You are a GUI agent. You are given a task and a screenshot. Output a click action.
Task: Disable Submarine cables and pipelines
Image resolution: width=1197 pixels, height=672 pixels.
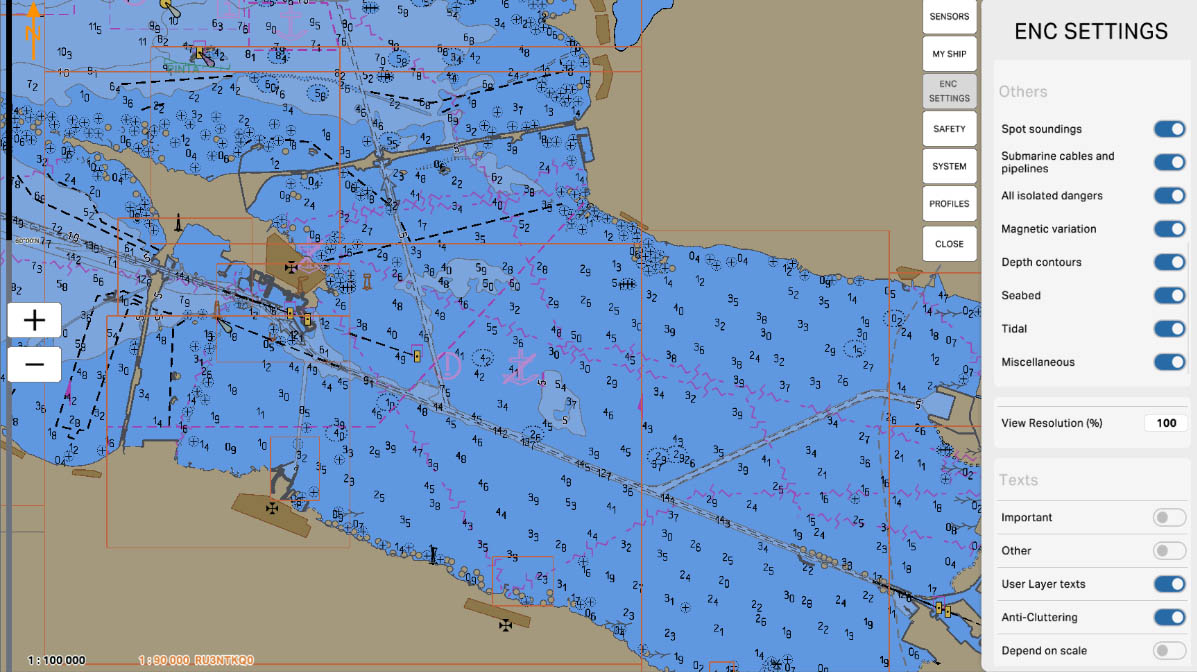point(1169,162)
